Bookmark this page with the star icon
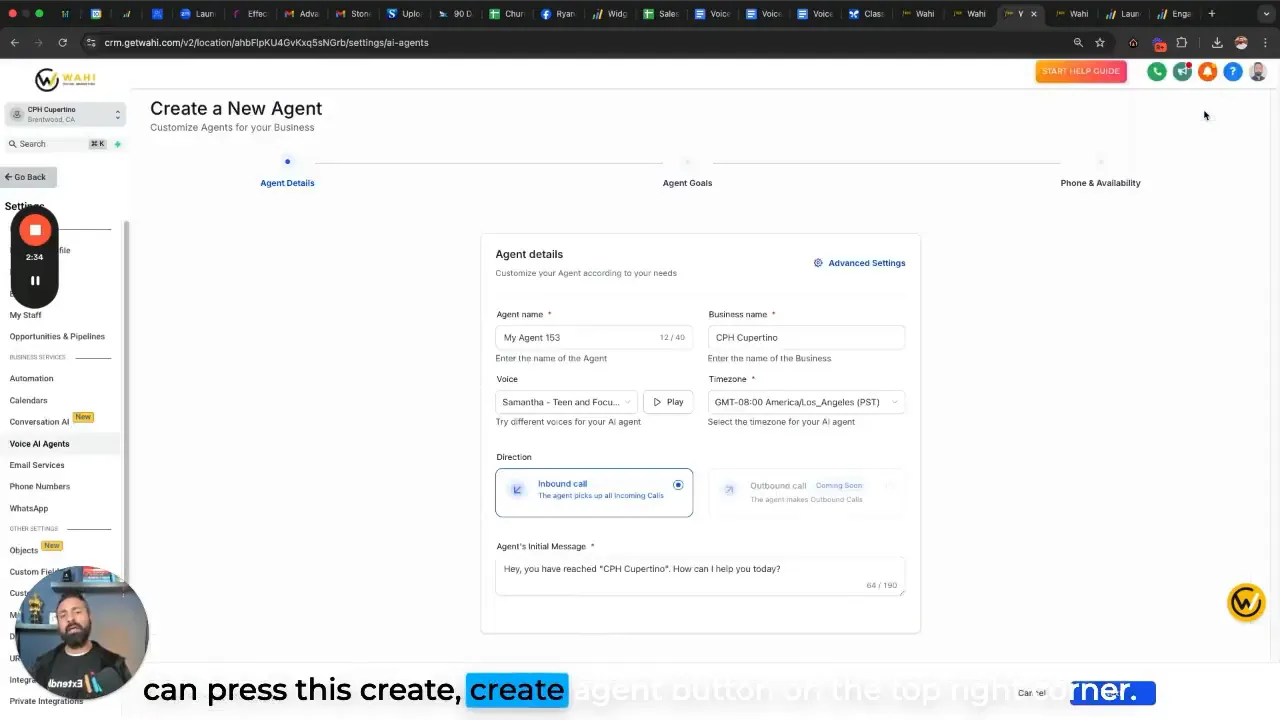The width and height of the screenshot is (1280, 720). (x=1100, y=43)
